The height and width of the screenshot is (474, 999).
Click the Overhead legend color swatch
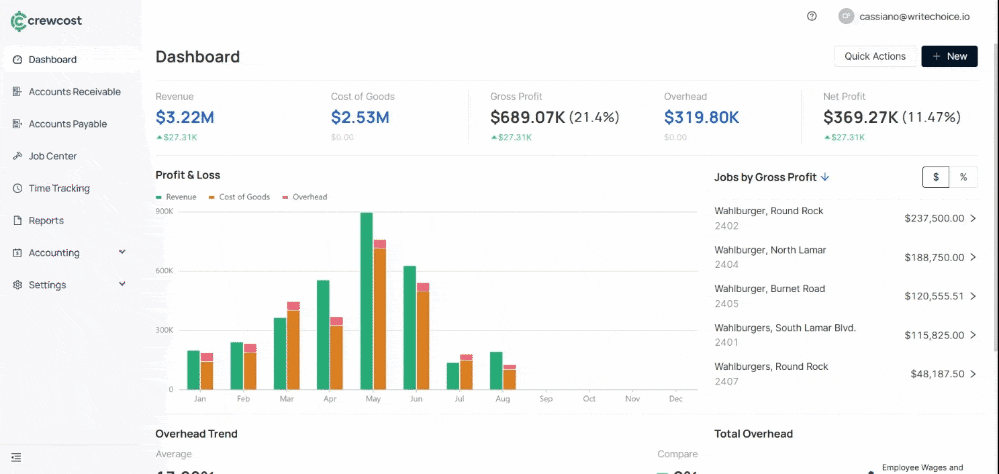click(x=284, y=197)
